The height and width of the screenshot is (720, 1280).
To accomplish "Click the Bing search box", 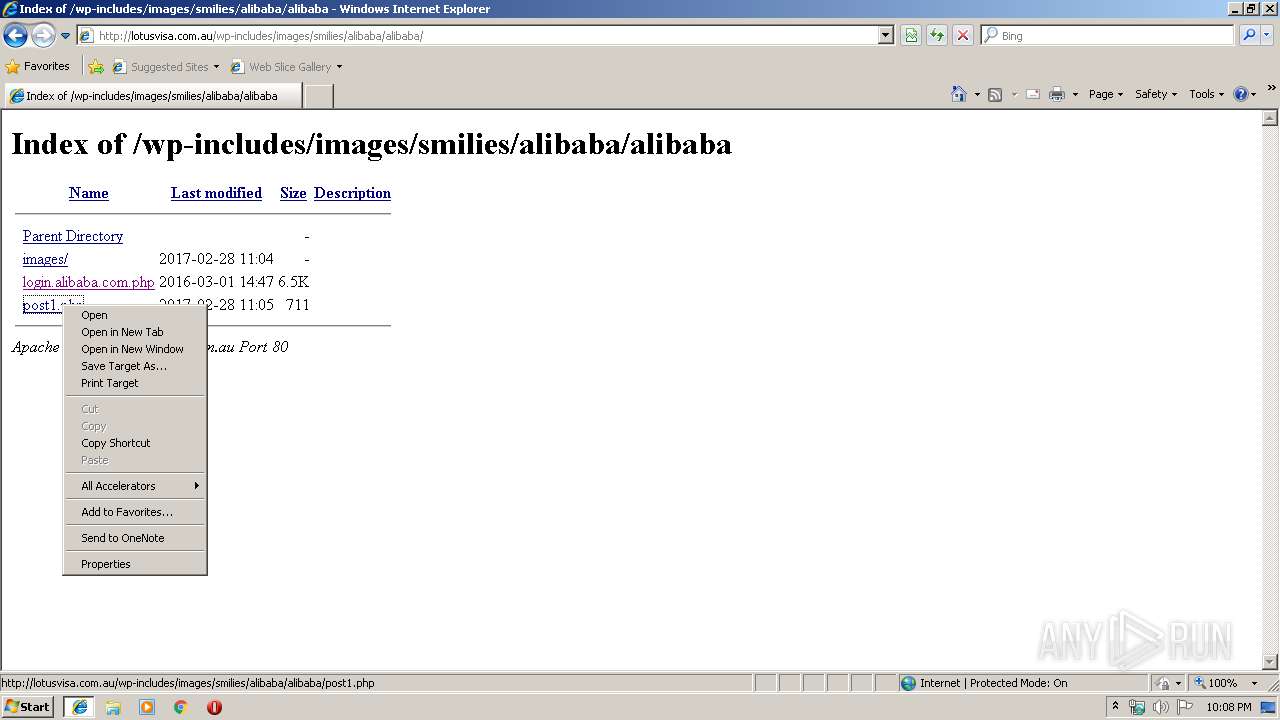I will (x=1107, y=36).
